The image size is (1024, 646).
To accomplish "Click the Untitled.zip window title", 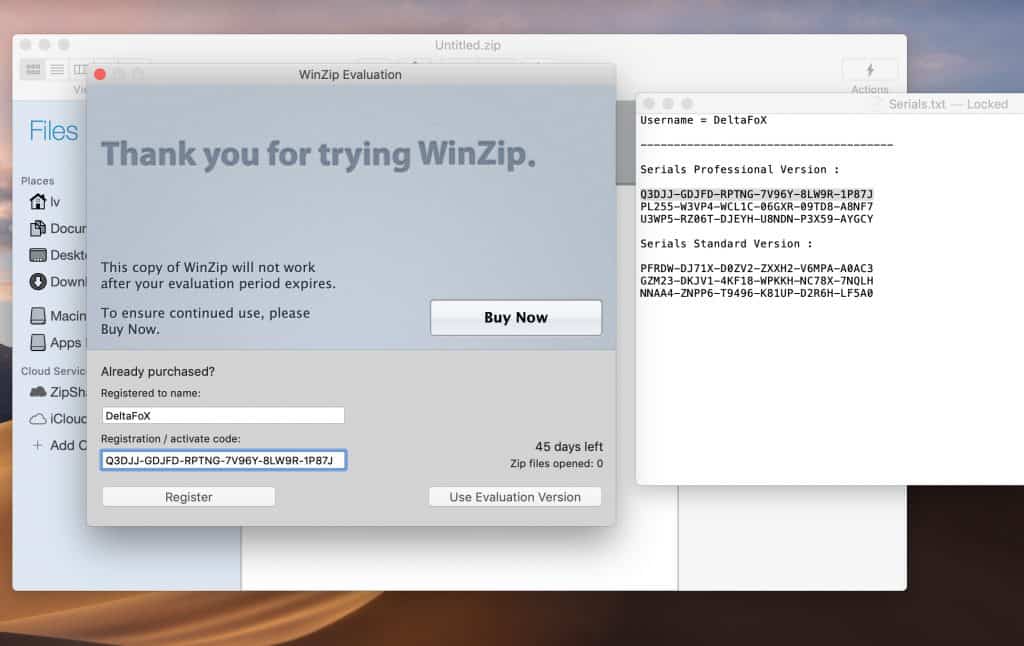I will (468, 45).
